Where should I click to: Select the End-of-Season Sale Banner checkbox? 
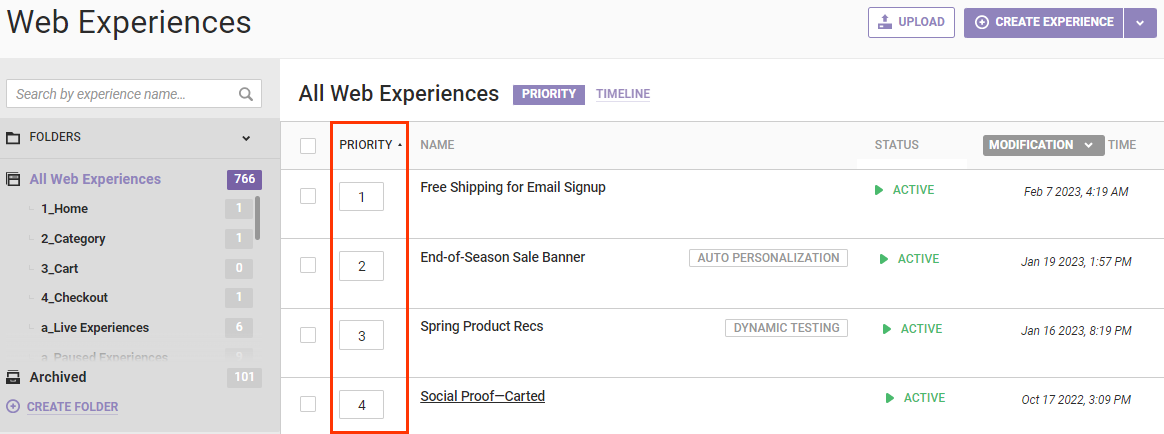pyautogui.click(x=308, y=265)
